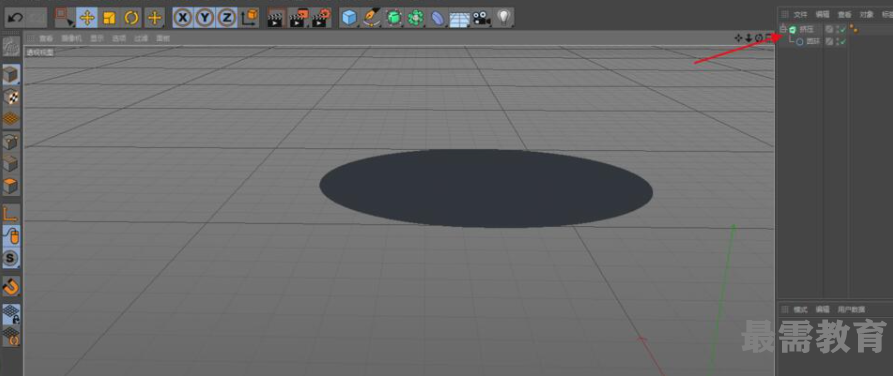The height and width of the screenshot is (376, 893).
Task: Toggle the 挤压 (Extrude) object's green enable checkmark
Action: (843, 29)
